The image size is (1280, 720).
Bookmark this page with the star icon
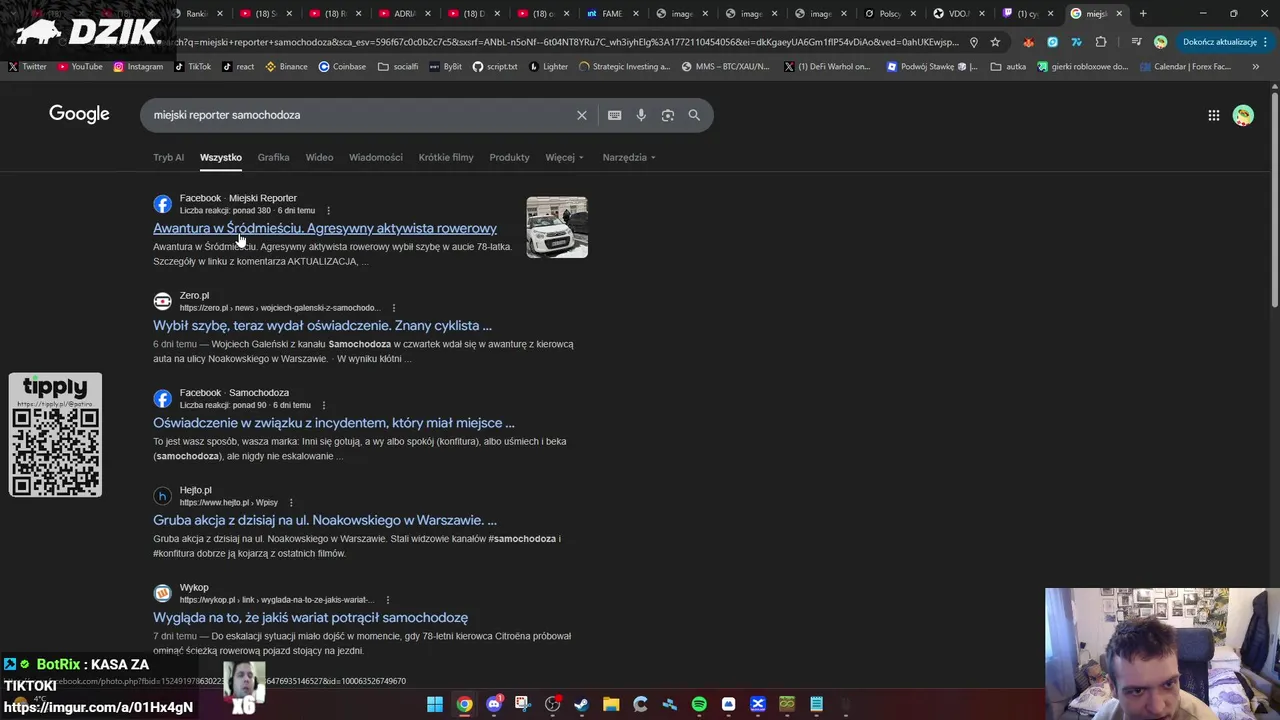tap(995, 42)
